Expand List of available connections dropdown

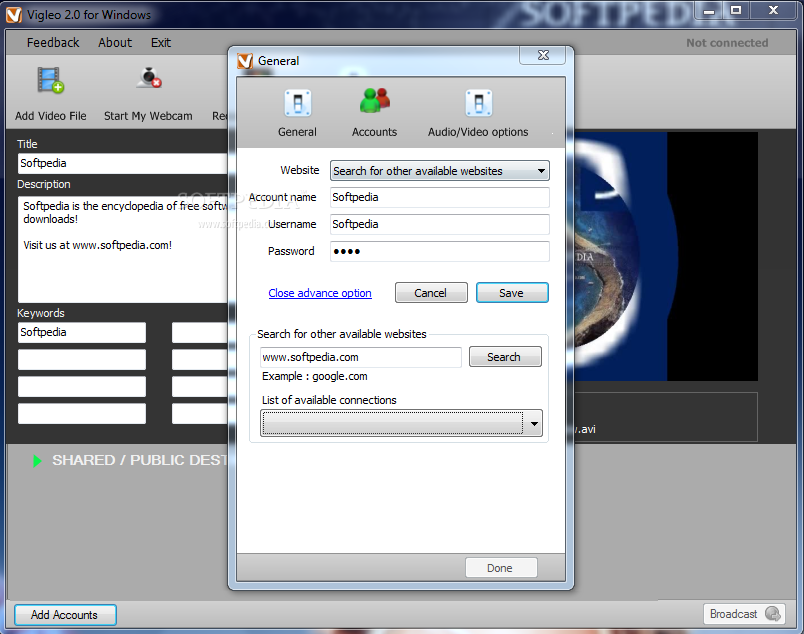tap(401, 423)
